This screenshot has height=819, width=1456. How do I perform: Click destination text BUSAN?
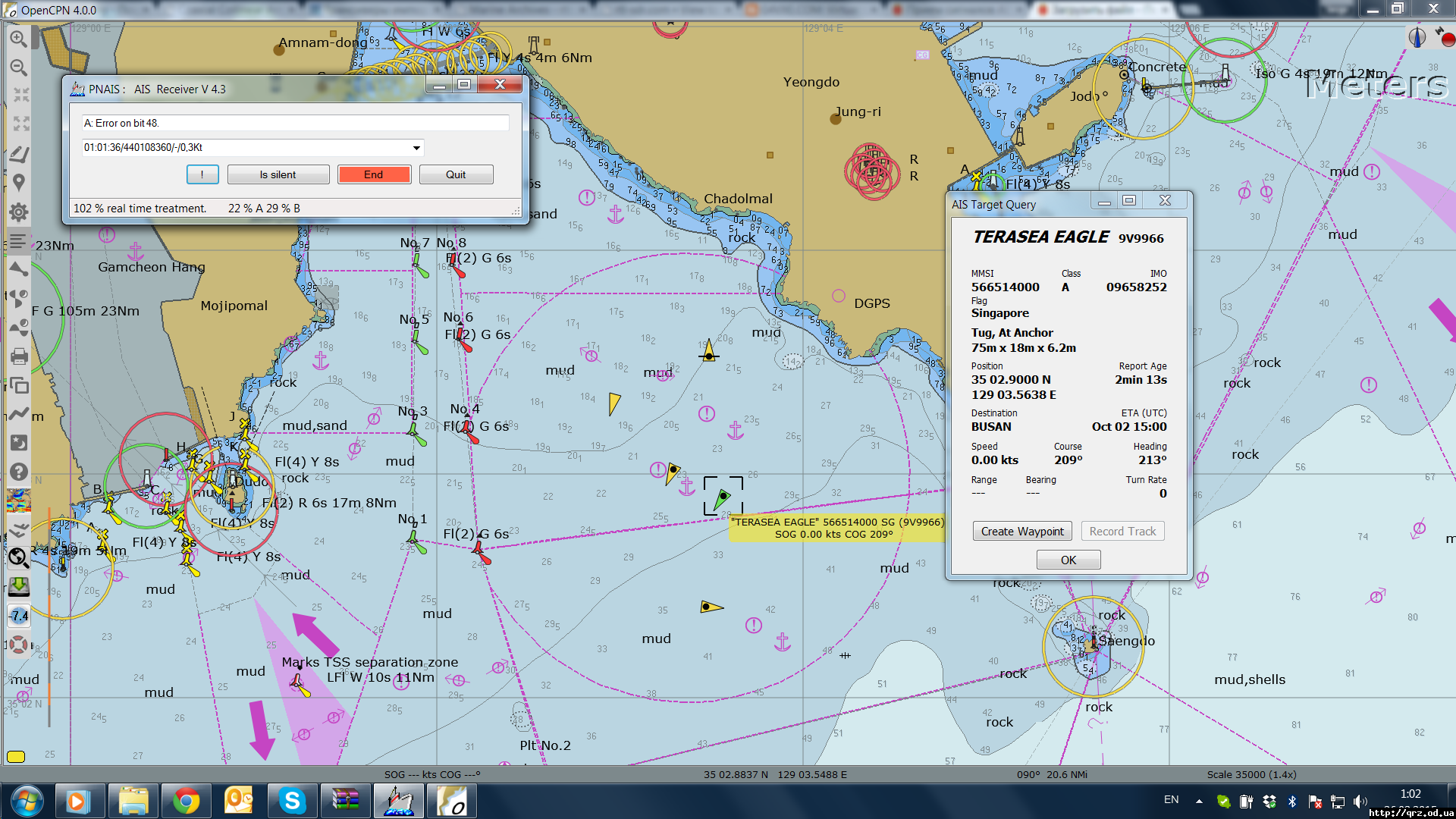click(x=991, y=427)
